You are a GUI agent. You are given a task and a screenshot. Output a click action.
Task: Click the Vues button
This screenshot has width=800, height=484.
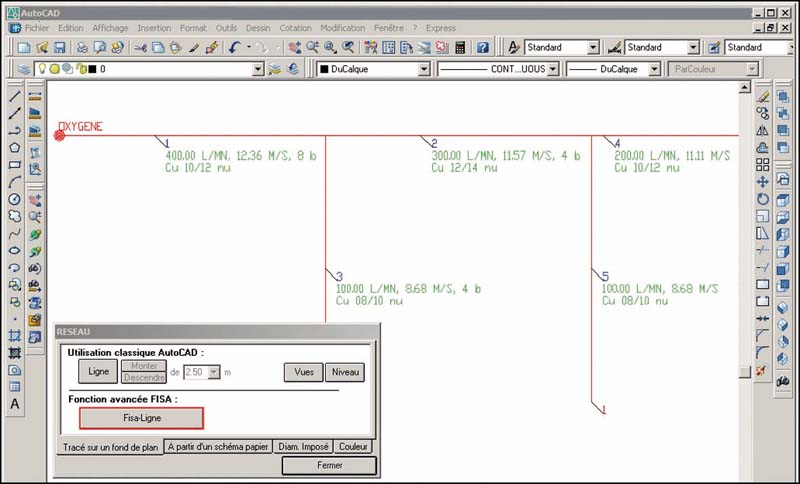pyautogui.click(x=302, y=372)
